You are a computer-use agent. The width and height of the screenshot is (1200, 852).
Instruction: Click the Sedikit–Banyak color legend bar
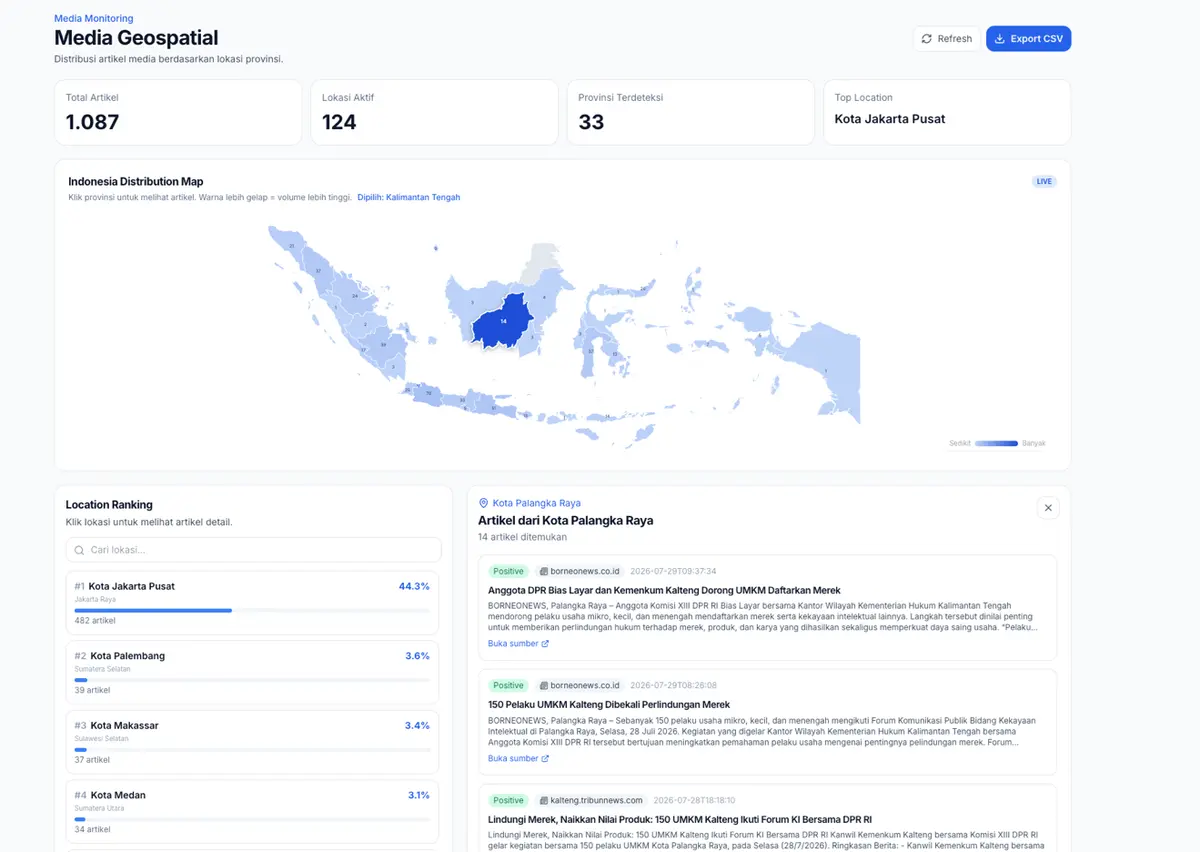(996, 443)
